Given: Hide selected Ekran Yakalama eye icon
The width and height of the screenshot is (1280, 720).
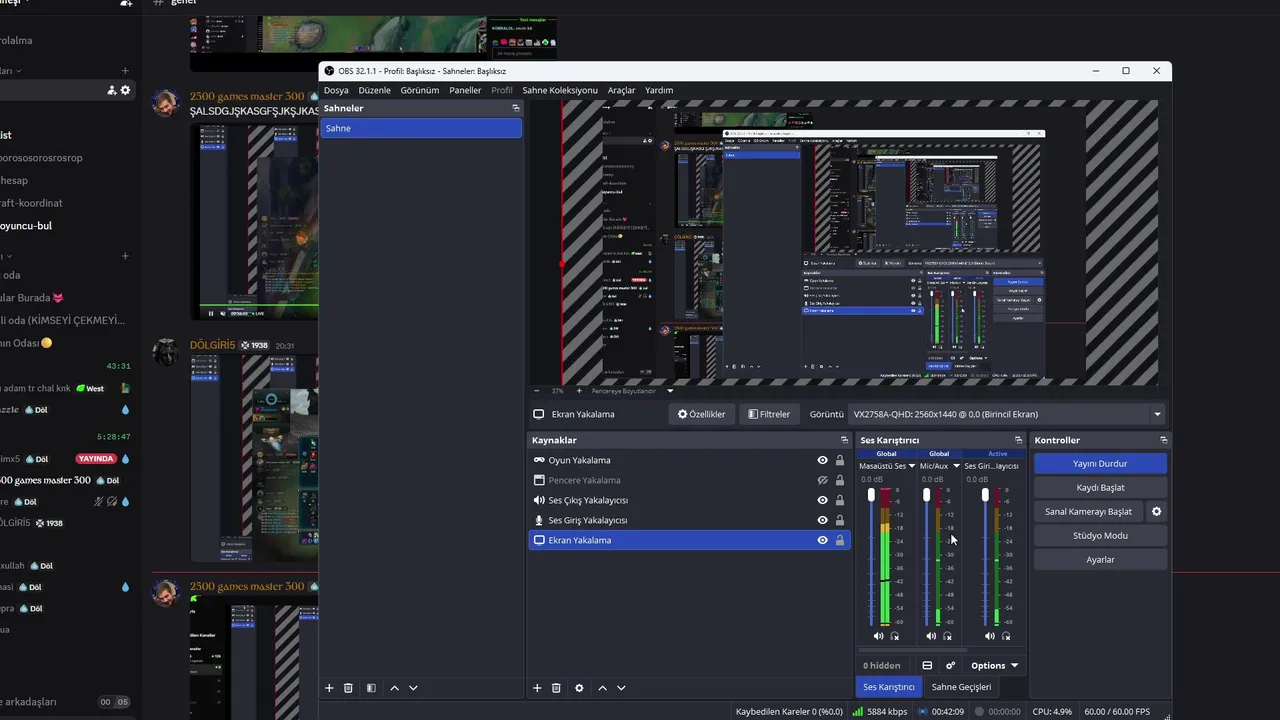Looking at the screenshot, I should point(822,540).
